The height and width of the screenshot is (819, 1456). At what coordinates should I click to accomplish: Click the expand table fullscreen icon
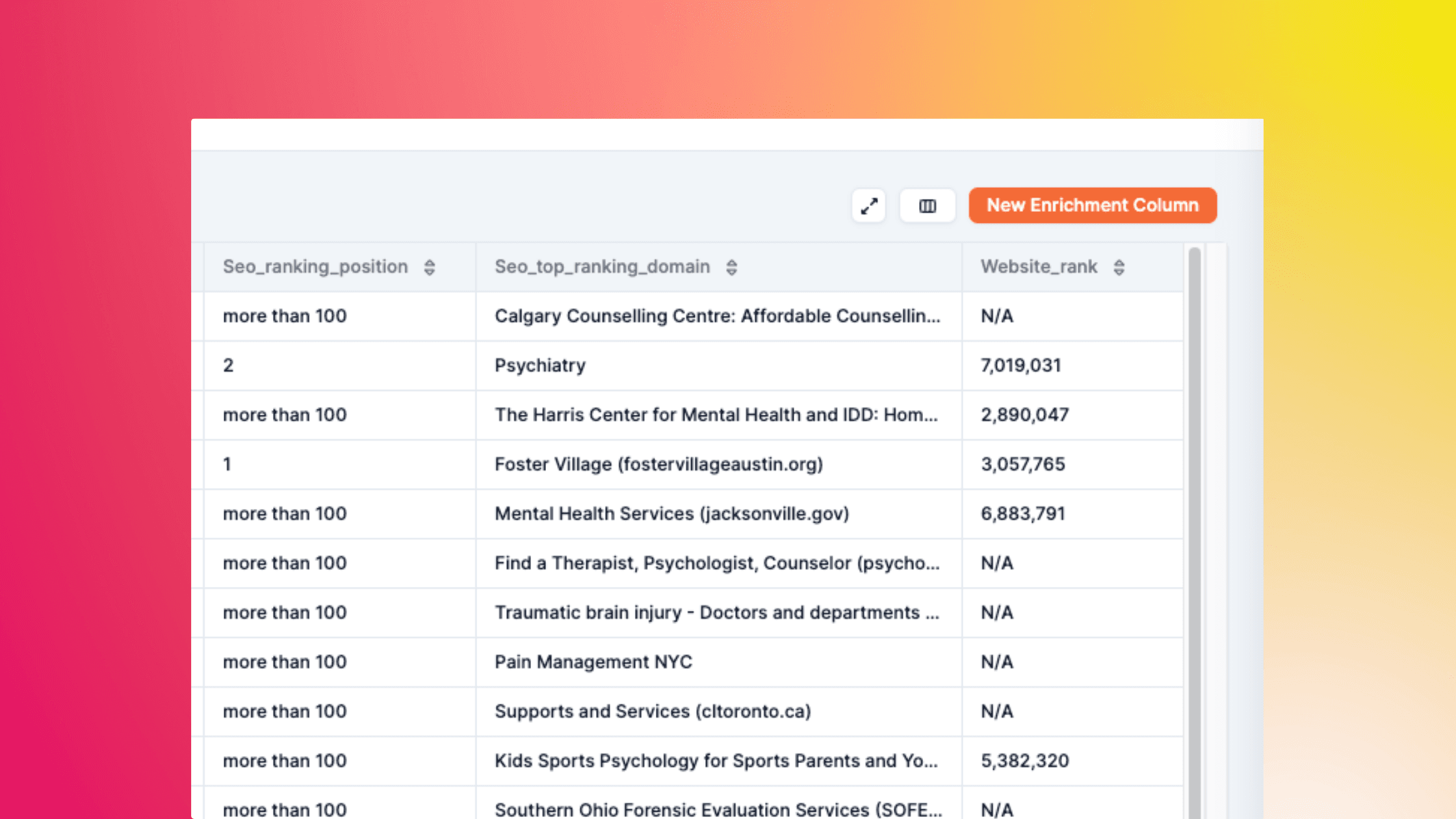pyautogui.click(x=868, y=206)
